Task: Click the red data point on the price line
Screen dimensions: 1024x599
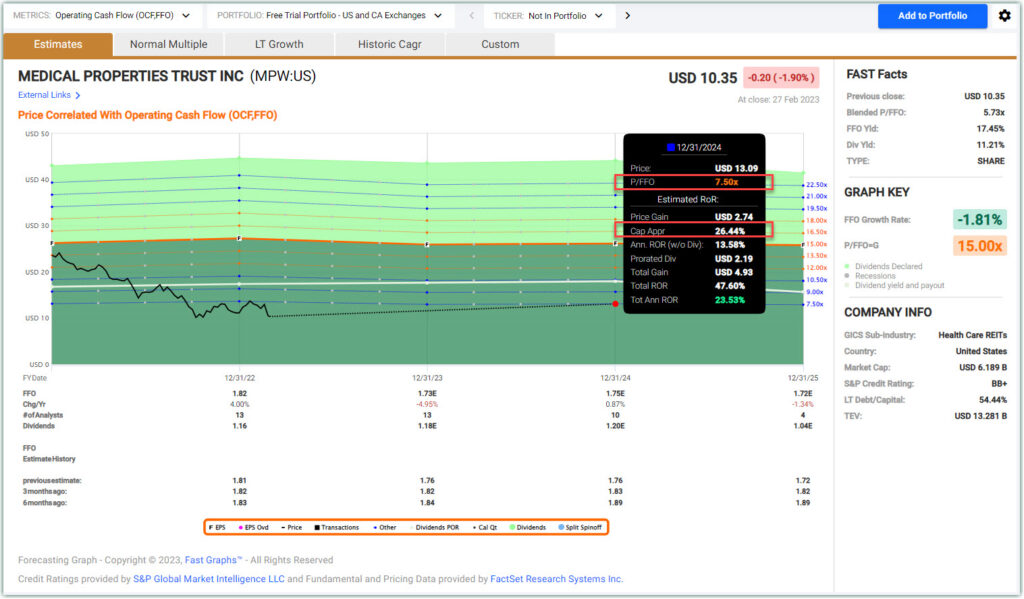Action: 615,304
